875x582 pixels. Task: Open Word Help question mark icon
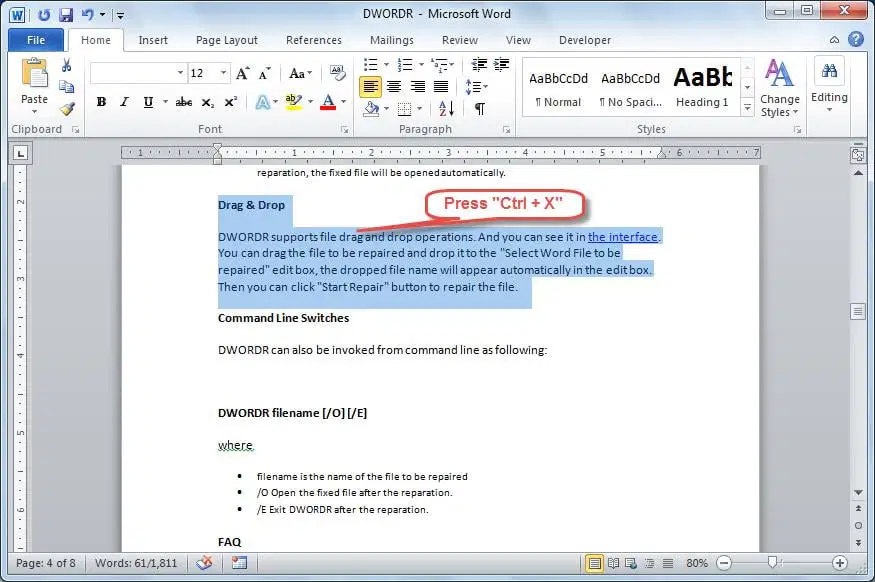(x=855, y=40)
